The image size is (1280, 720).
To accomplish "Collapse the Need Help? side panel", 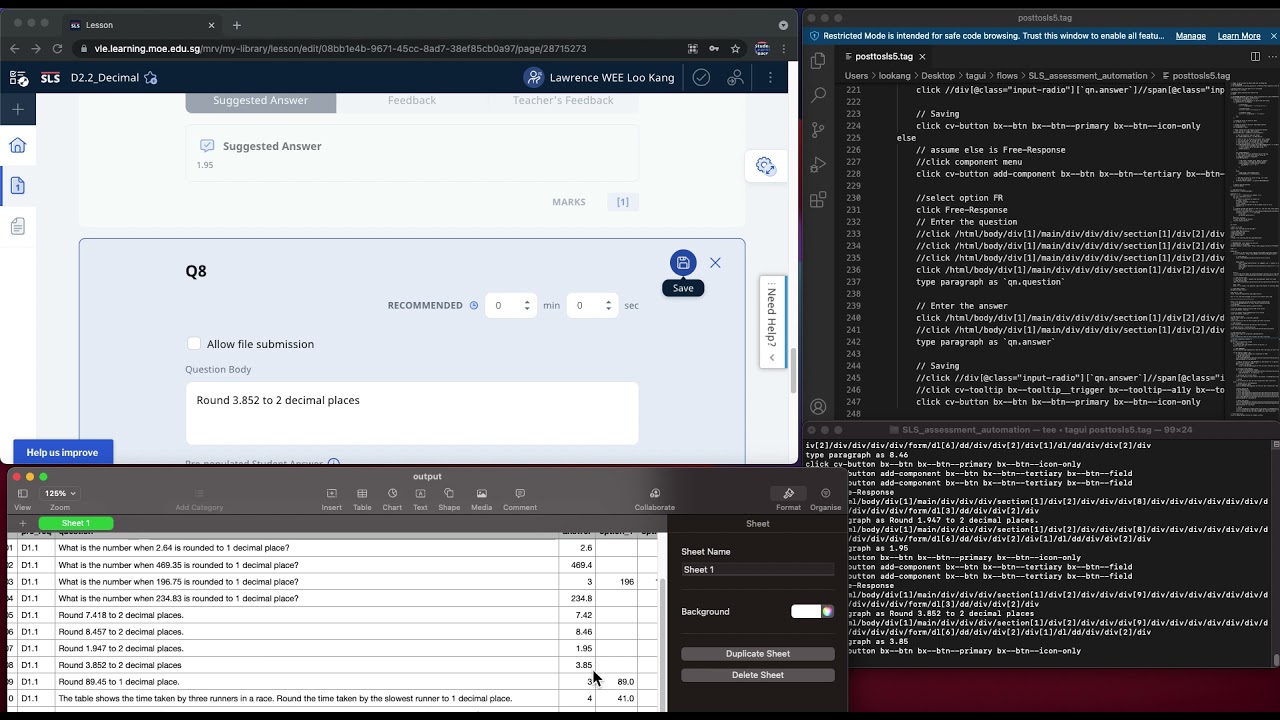I will [772, 357].
